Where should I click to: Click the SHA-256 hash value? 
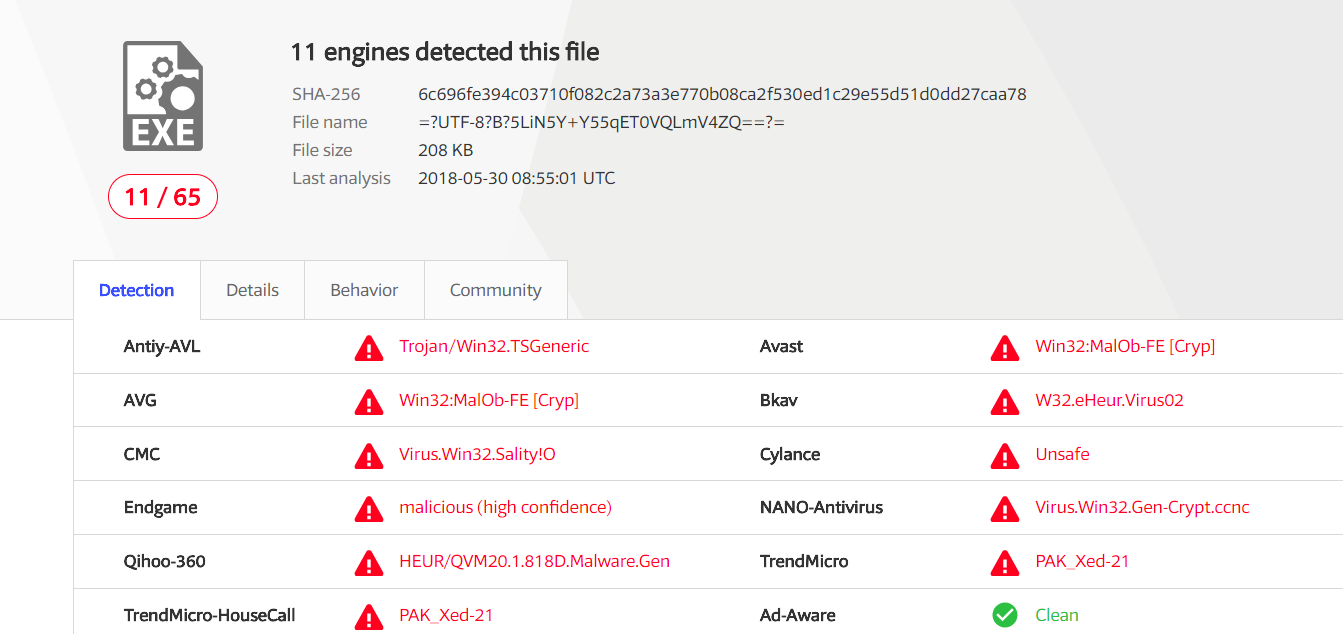click(722, 94)
